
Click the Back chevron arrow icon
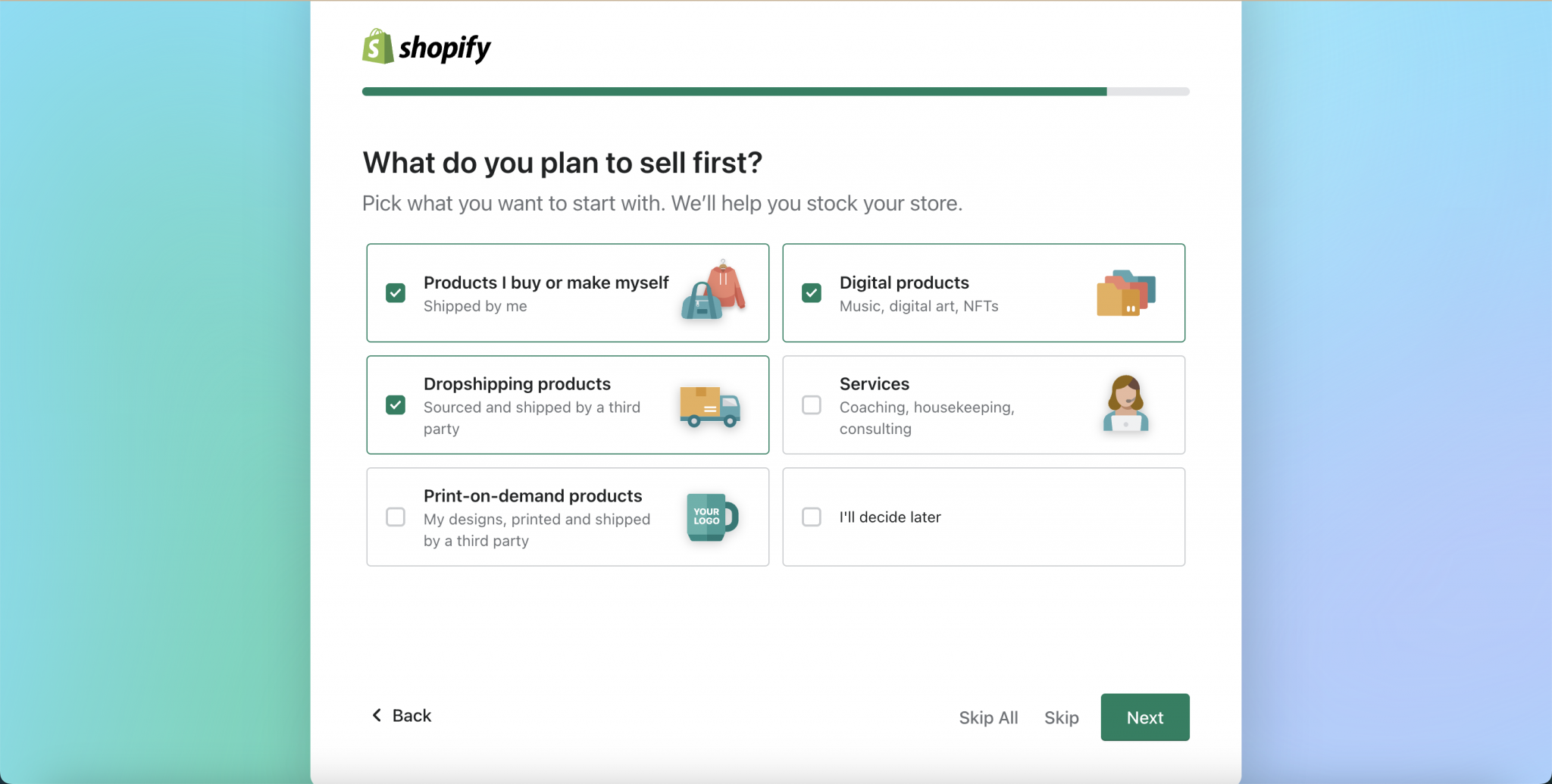click(377, 715)
